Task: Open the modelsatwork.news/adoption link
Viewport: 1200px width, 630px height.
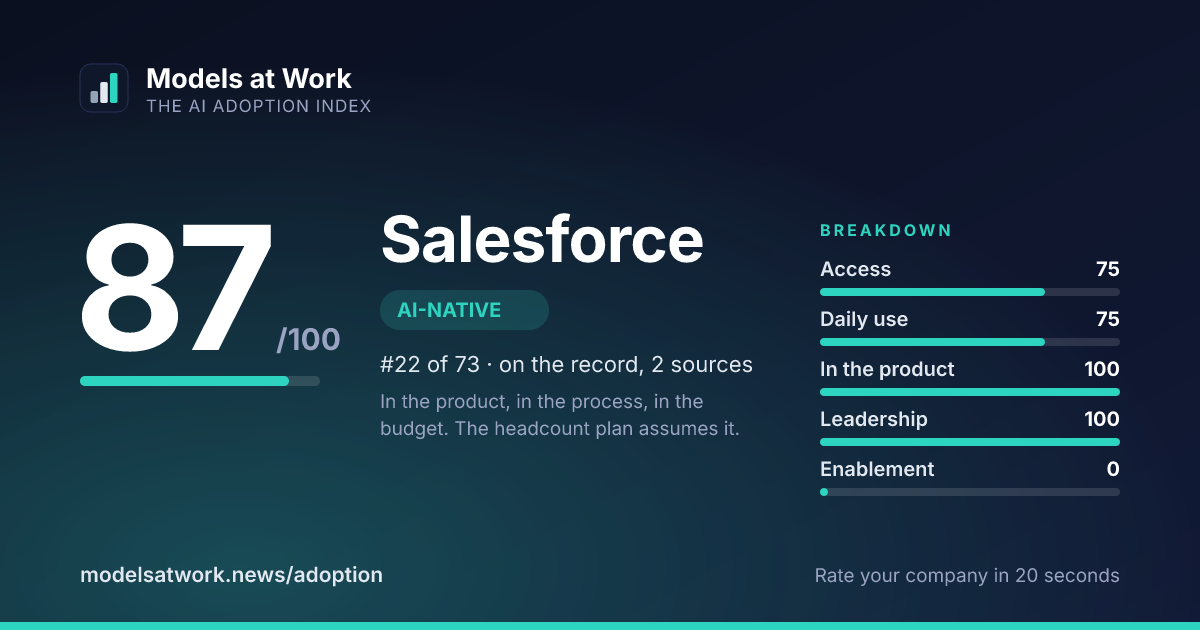Action: 231,575
